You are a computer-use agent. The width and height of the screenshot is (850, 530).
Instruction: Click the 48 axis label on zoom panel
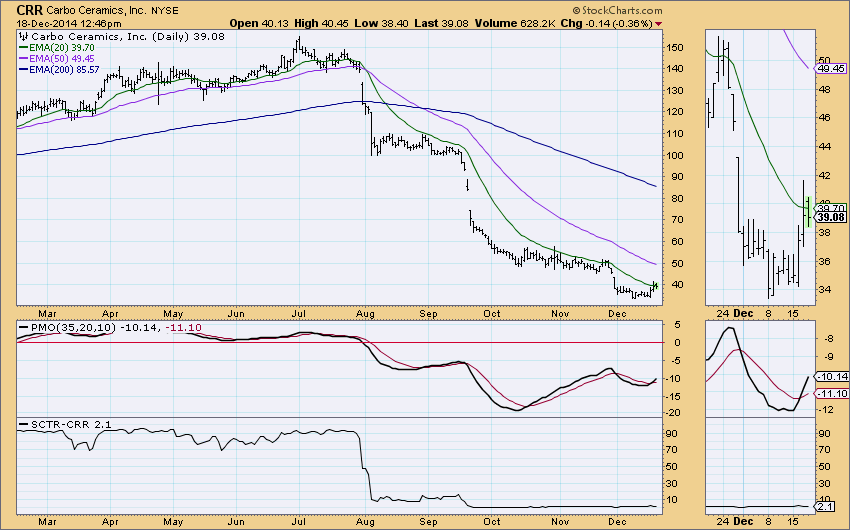[x=825, y=89]
